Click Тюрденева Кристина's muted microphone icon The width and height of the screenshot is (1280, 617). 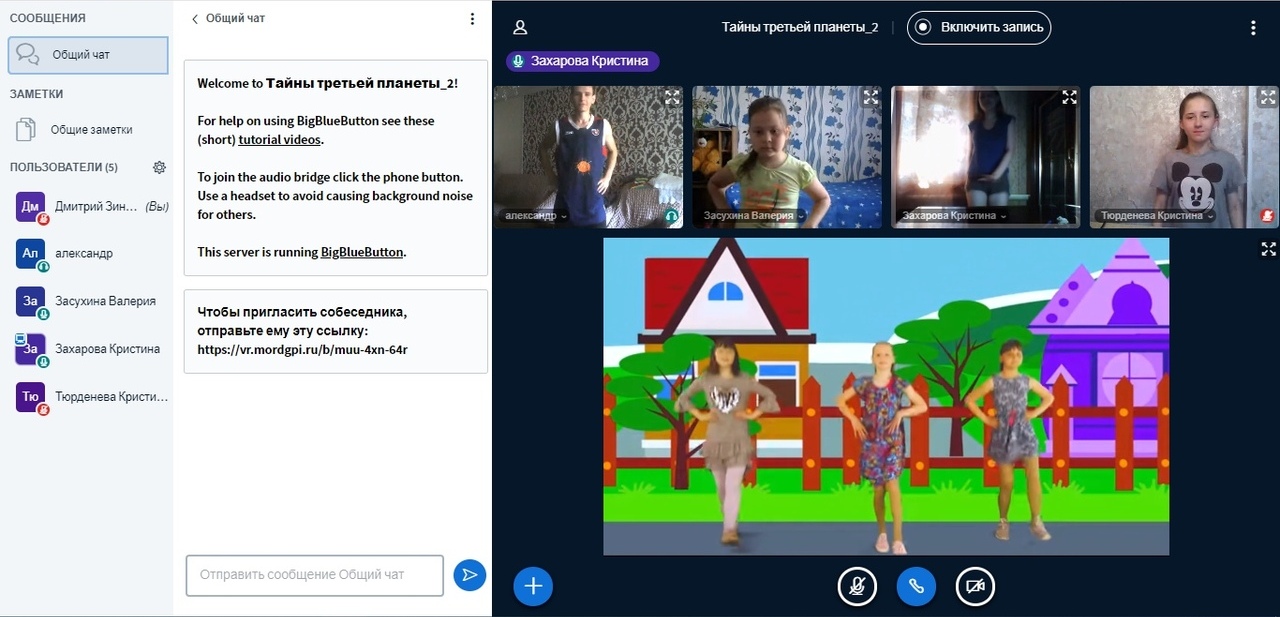pyautogui.click(x=1268, y=216)
